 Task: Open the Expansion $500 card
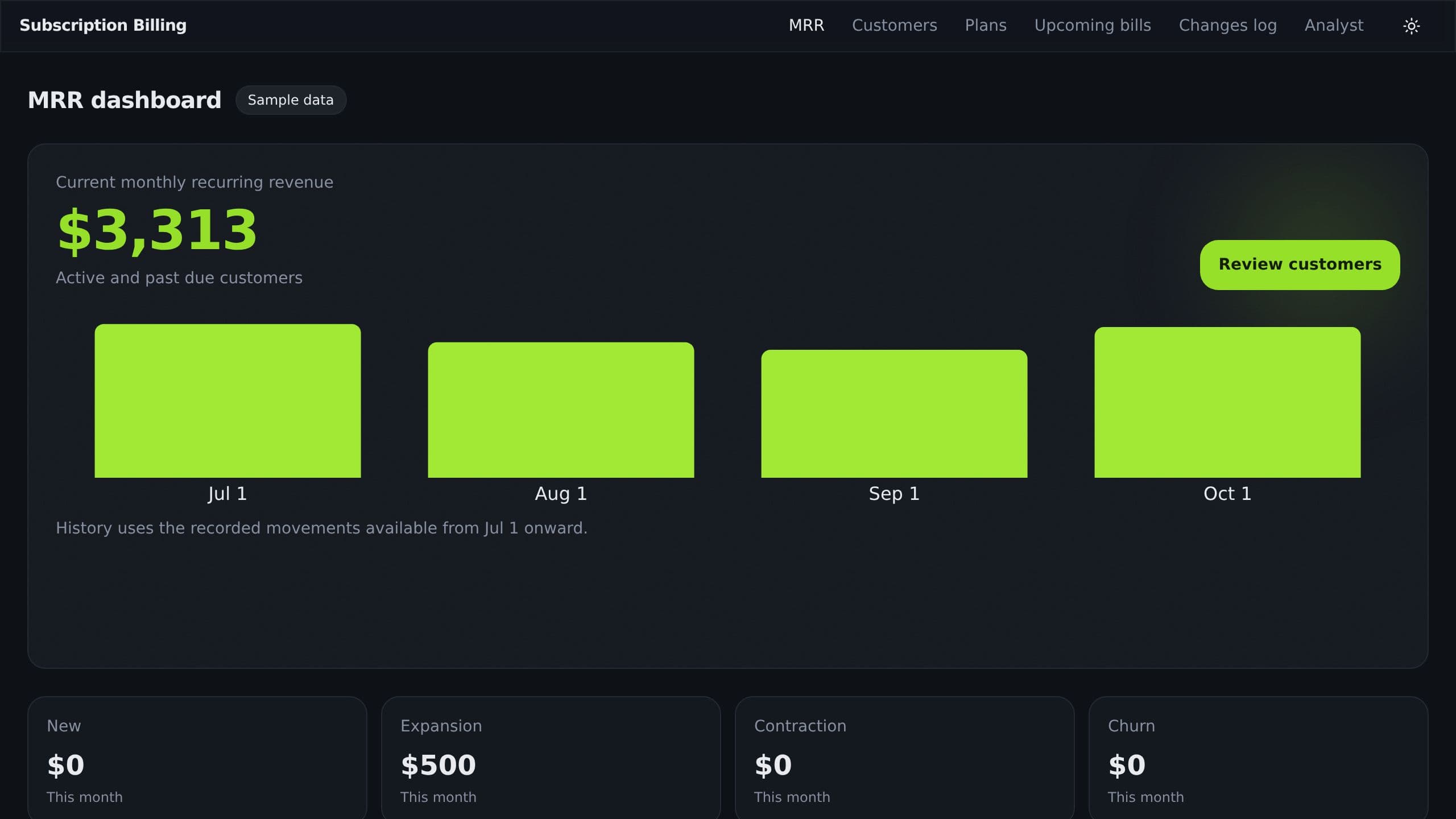point(551,758)
